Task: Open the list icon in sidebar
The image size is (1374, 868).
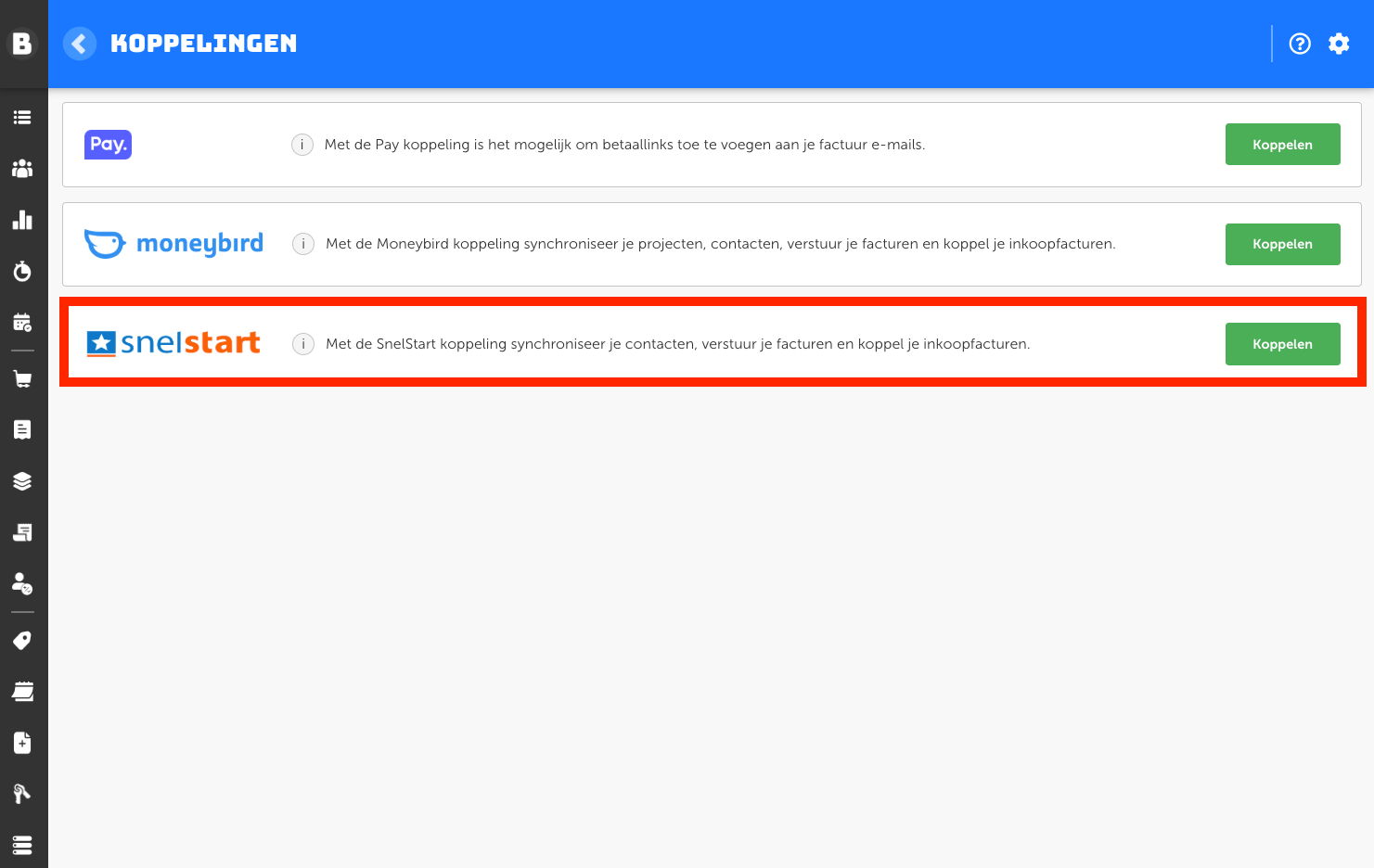Action: 22,117
